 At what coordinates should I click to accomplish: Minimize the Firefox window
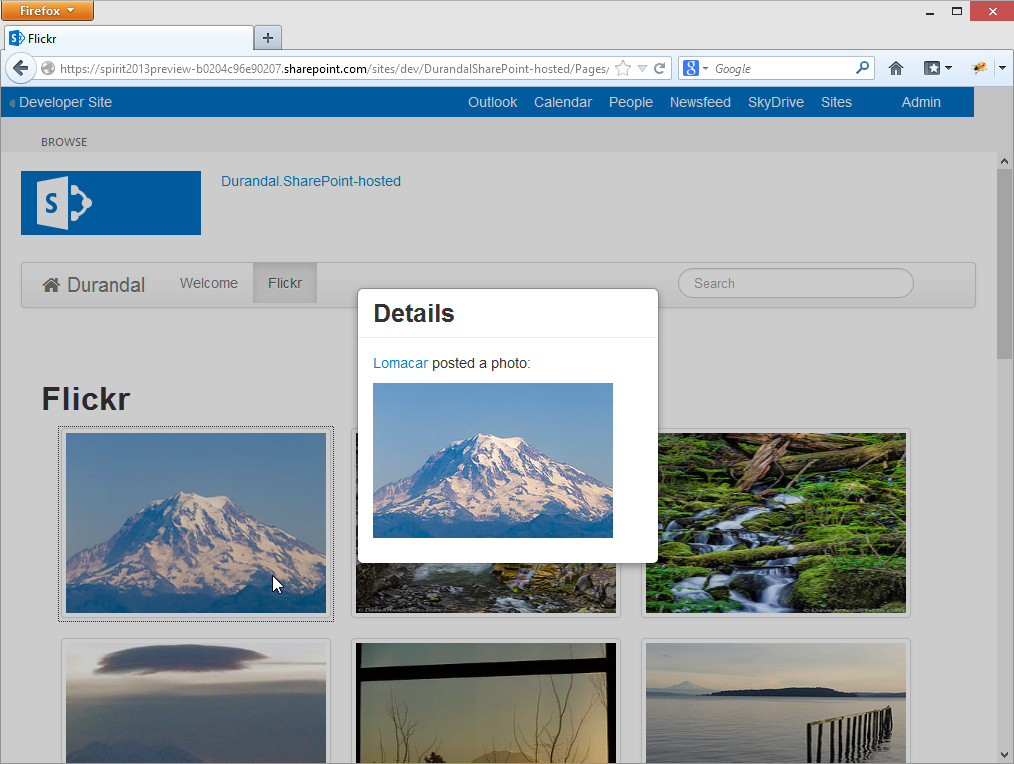pos(930,12)
